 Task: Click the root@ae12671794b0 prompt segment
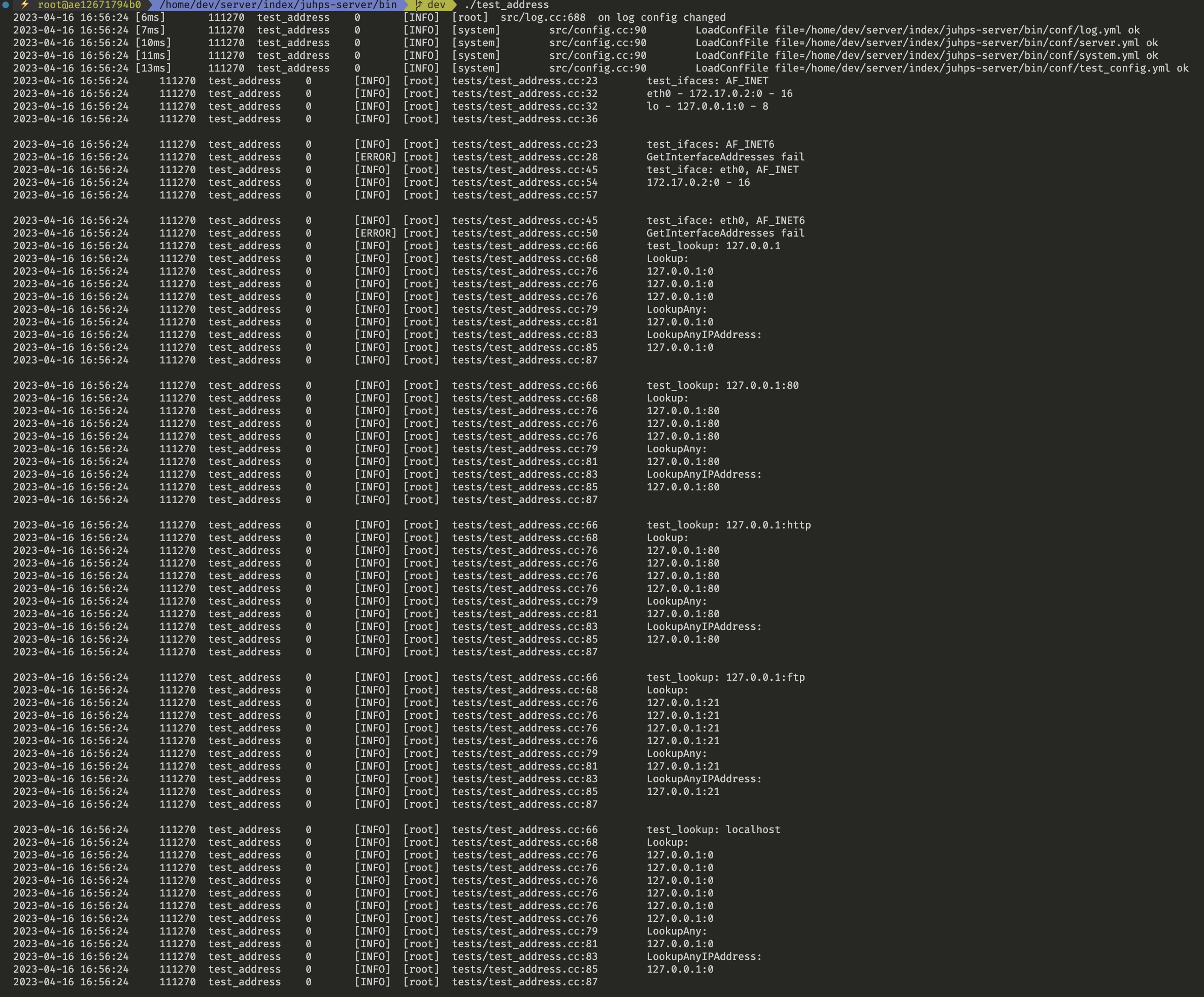(x=89, y=5)
